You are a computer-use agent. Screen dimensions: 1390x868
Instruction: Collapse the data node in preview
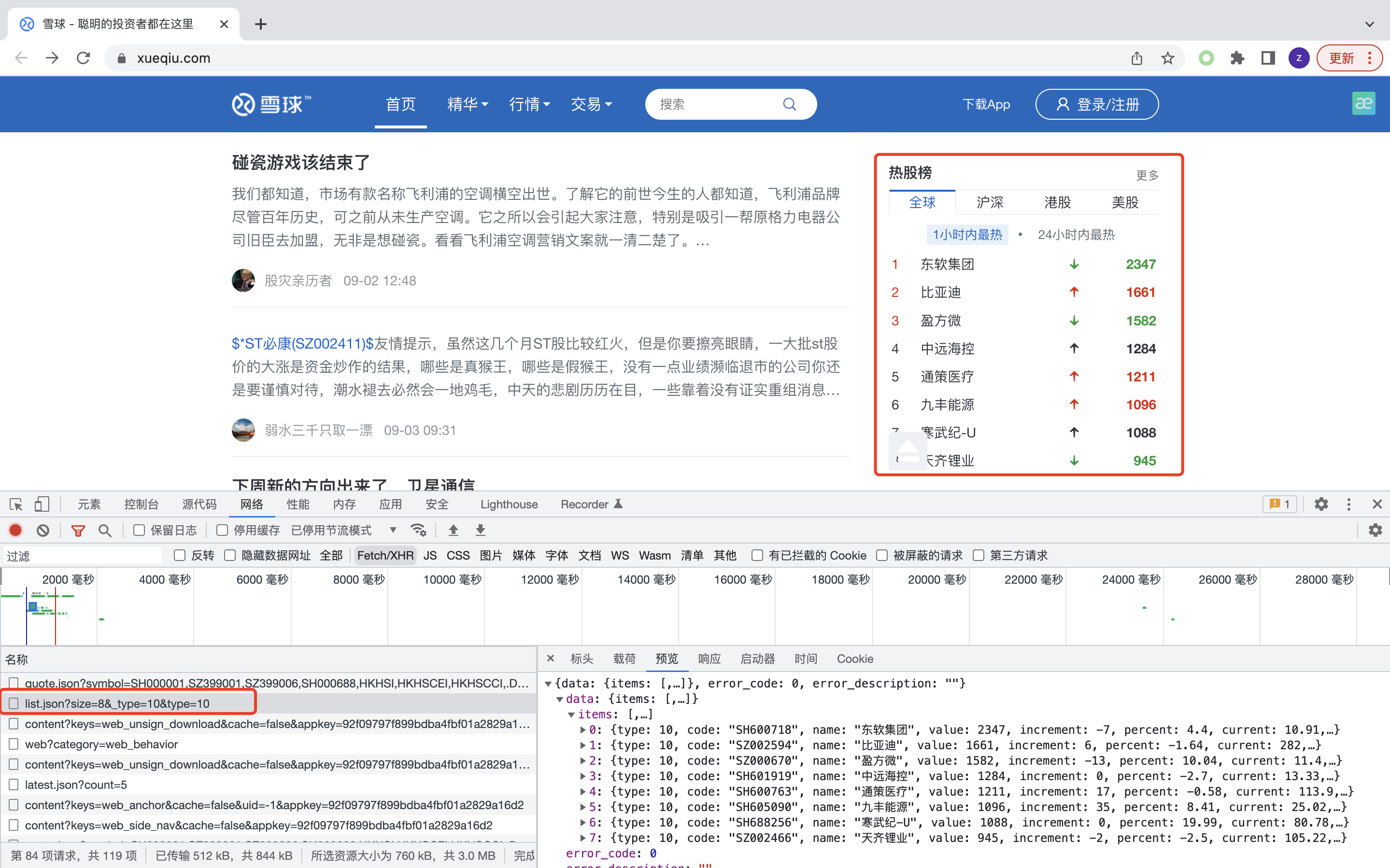(560, 699)
